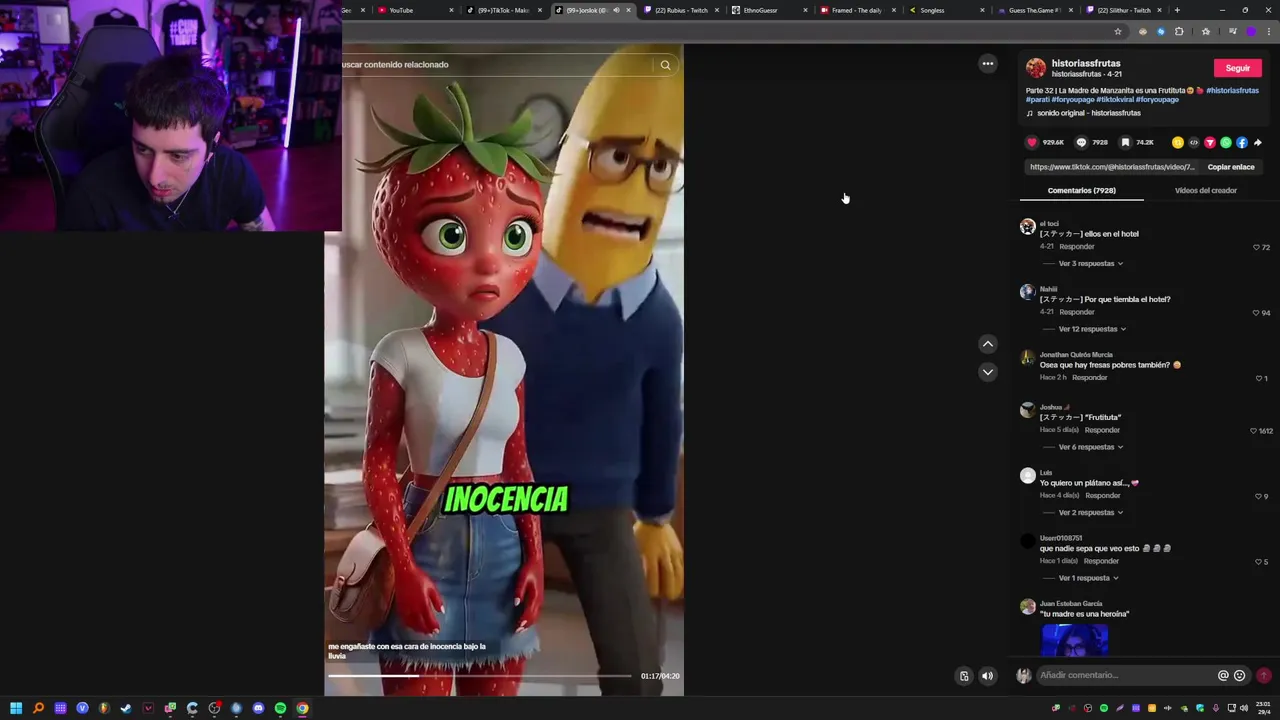Save the video with the bookmark icon

click(x=1125, y=143)
